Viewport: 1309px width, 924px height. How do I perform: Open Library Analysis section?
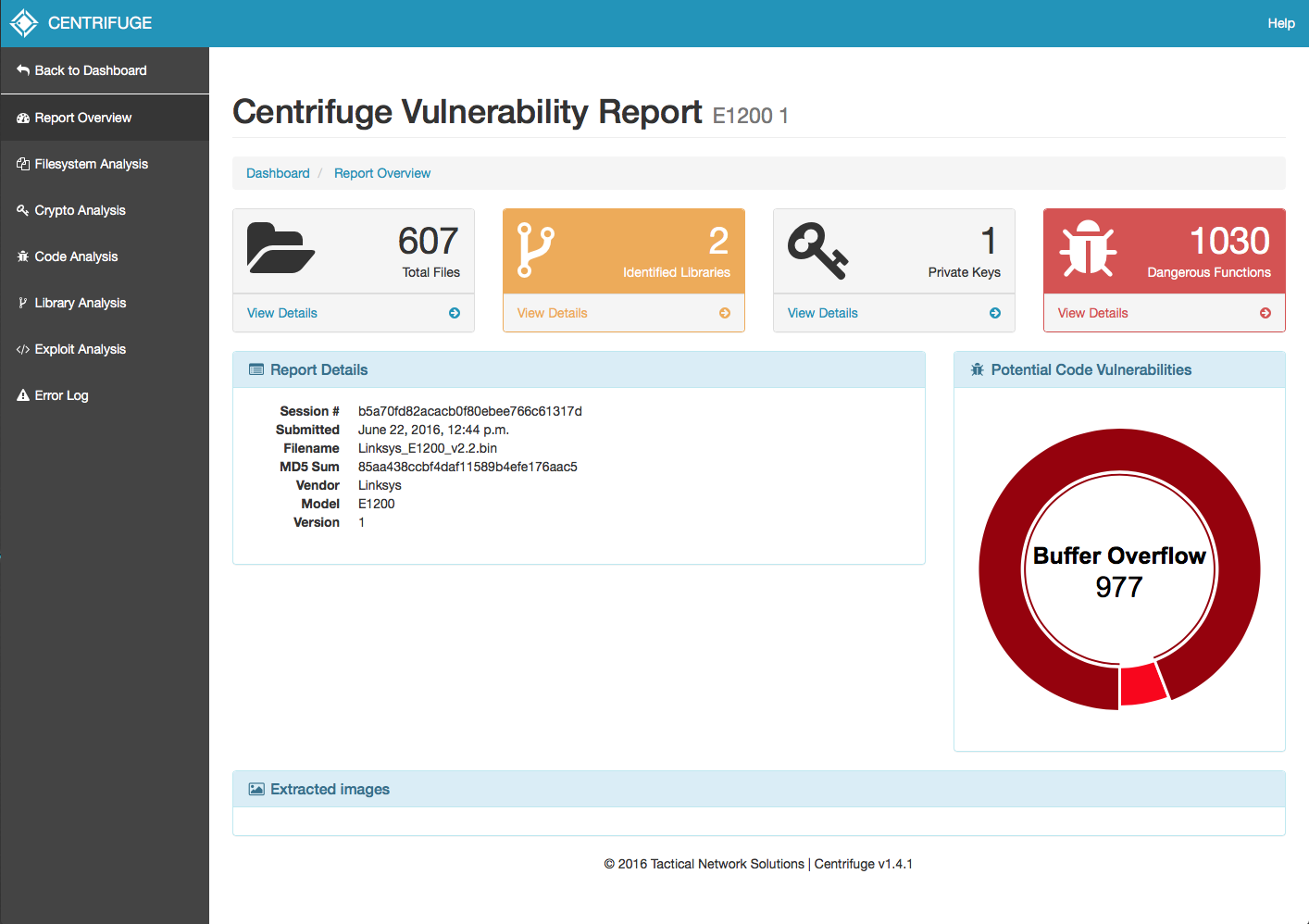tap(80, 303)
